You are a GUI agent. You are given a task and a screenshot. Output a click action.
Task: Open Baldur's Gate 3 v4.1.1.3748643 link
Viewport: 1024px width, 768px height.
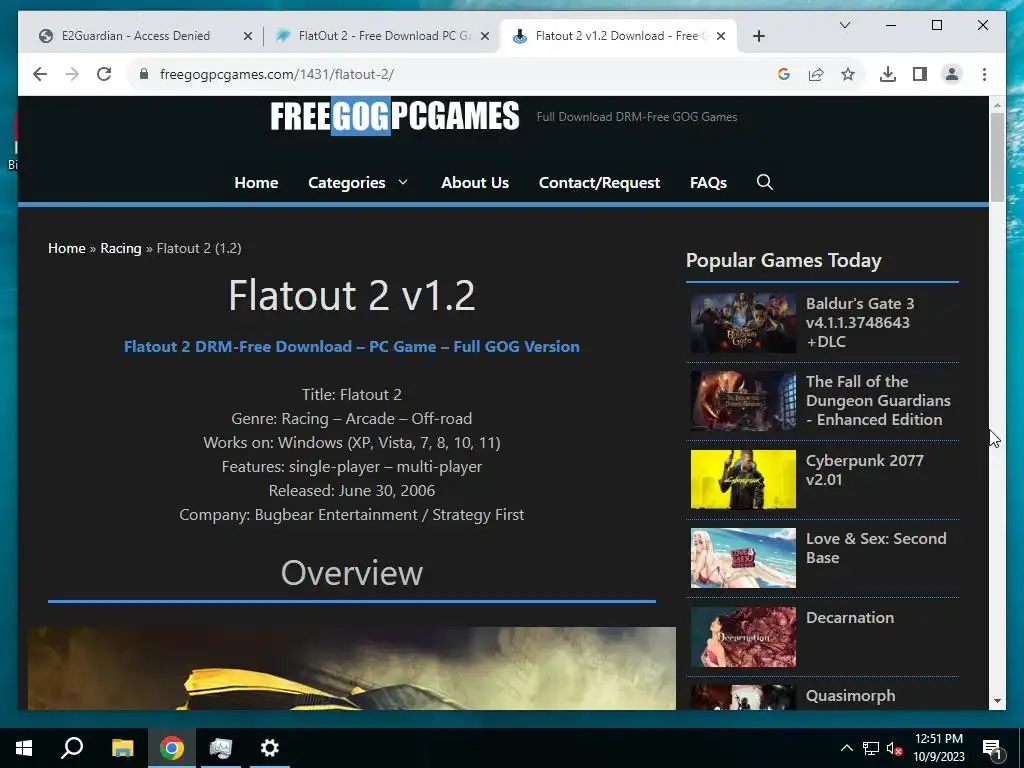[x=859, y=322]
